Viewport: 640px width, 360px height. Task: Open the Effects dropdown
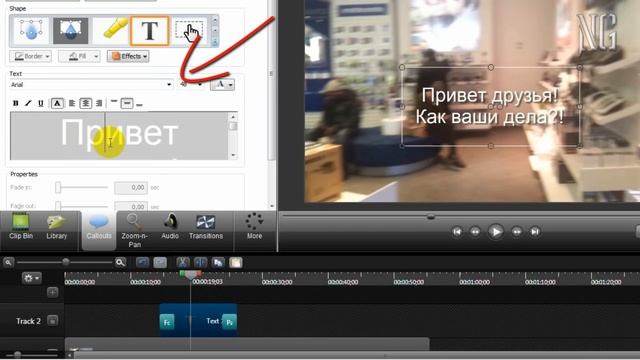[x=128, y=56]
